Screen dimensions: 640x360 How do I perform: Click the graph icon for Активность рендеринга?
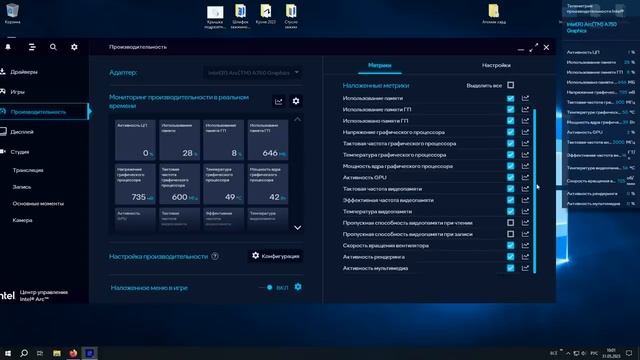pyautogui.click(x=525, y=257)
